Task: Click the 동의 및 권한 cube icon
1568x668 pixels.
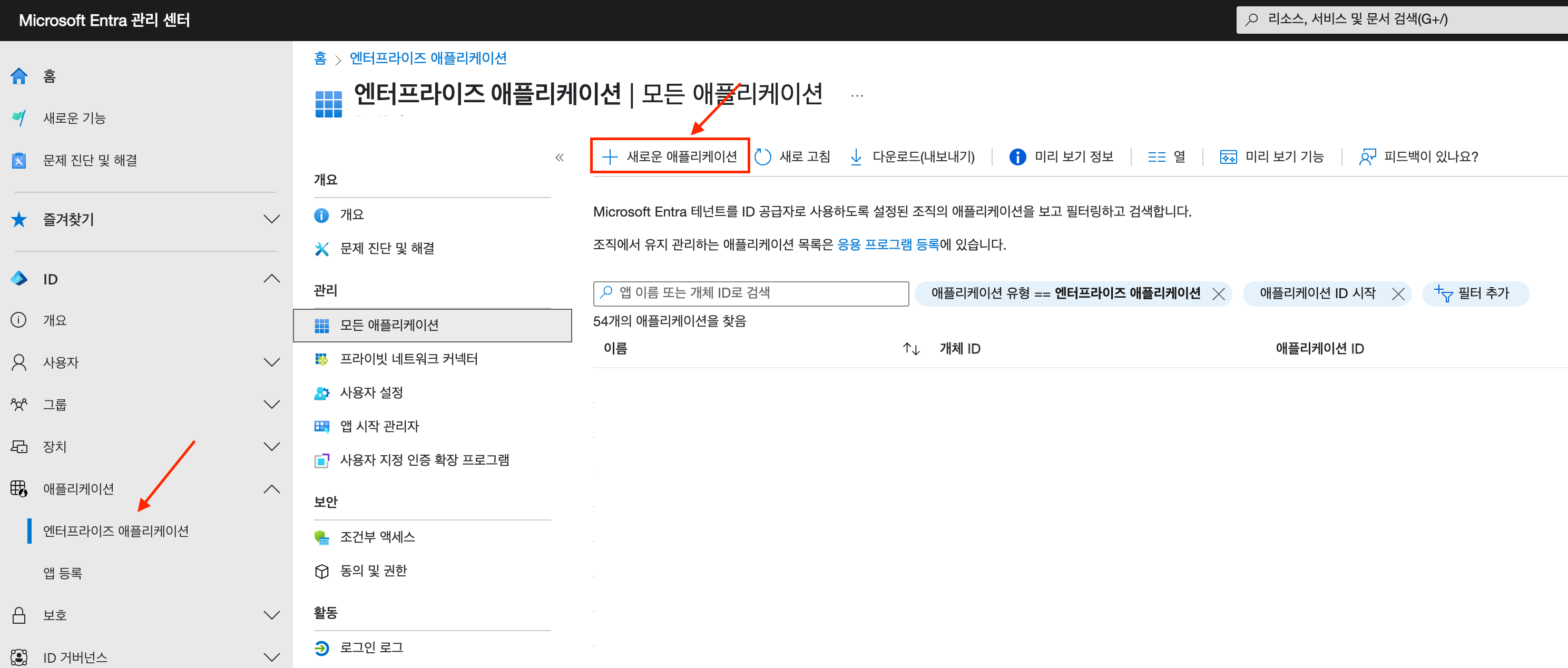Action: (321, 571)
